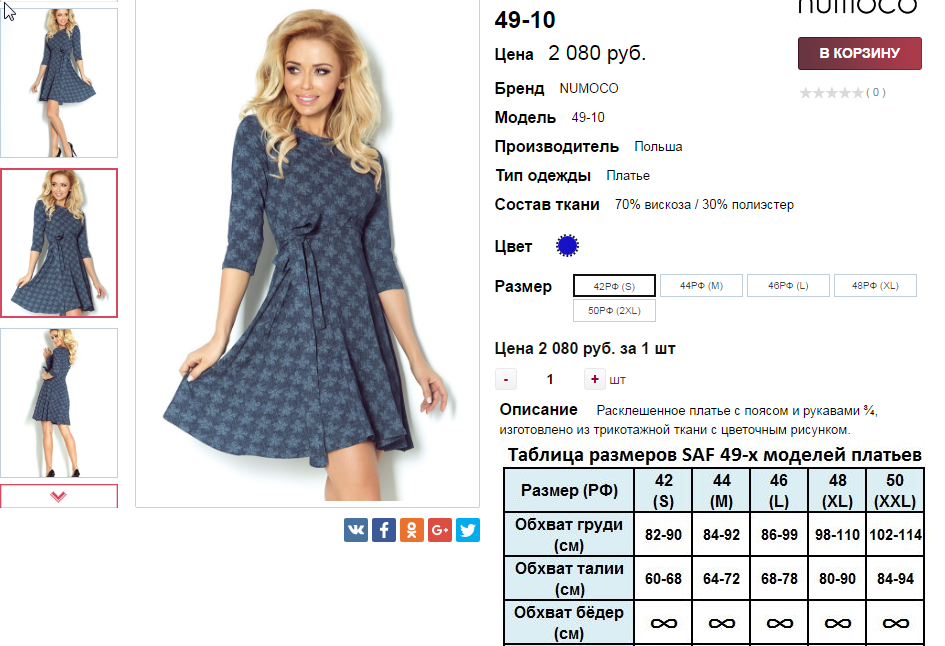Select size 42РФ (S)
The image size is (945, 646).
click(614, 286)
